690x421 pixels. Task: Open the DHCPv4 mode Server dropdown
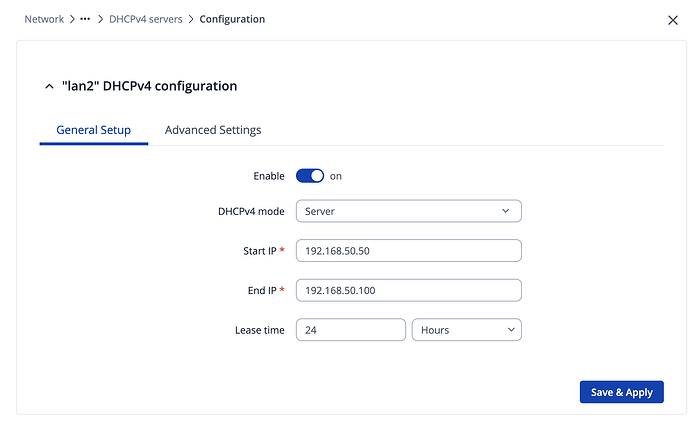pos(408,211)
